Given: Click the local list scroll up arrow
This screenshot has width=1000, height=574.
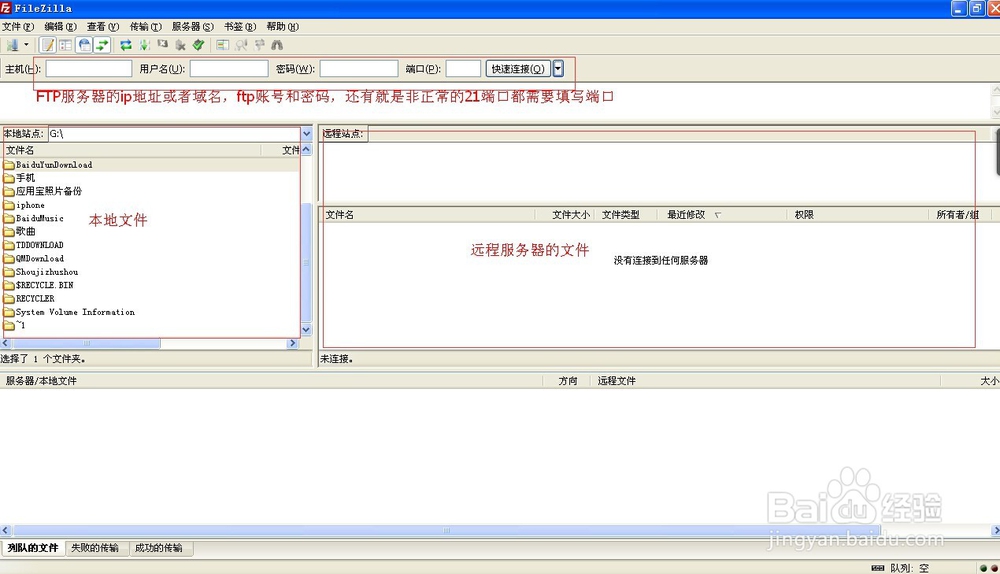Looking at the screenshot, I should click(307, 149).
